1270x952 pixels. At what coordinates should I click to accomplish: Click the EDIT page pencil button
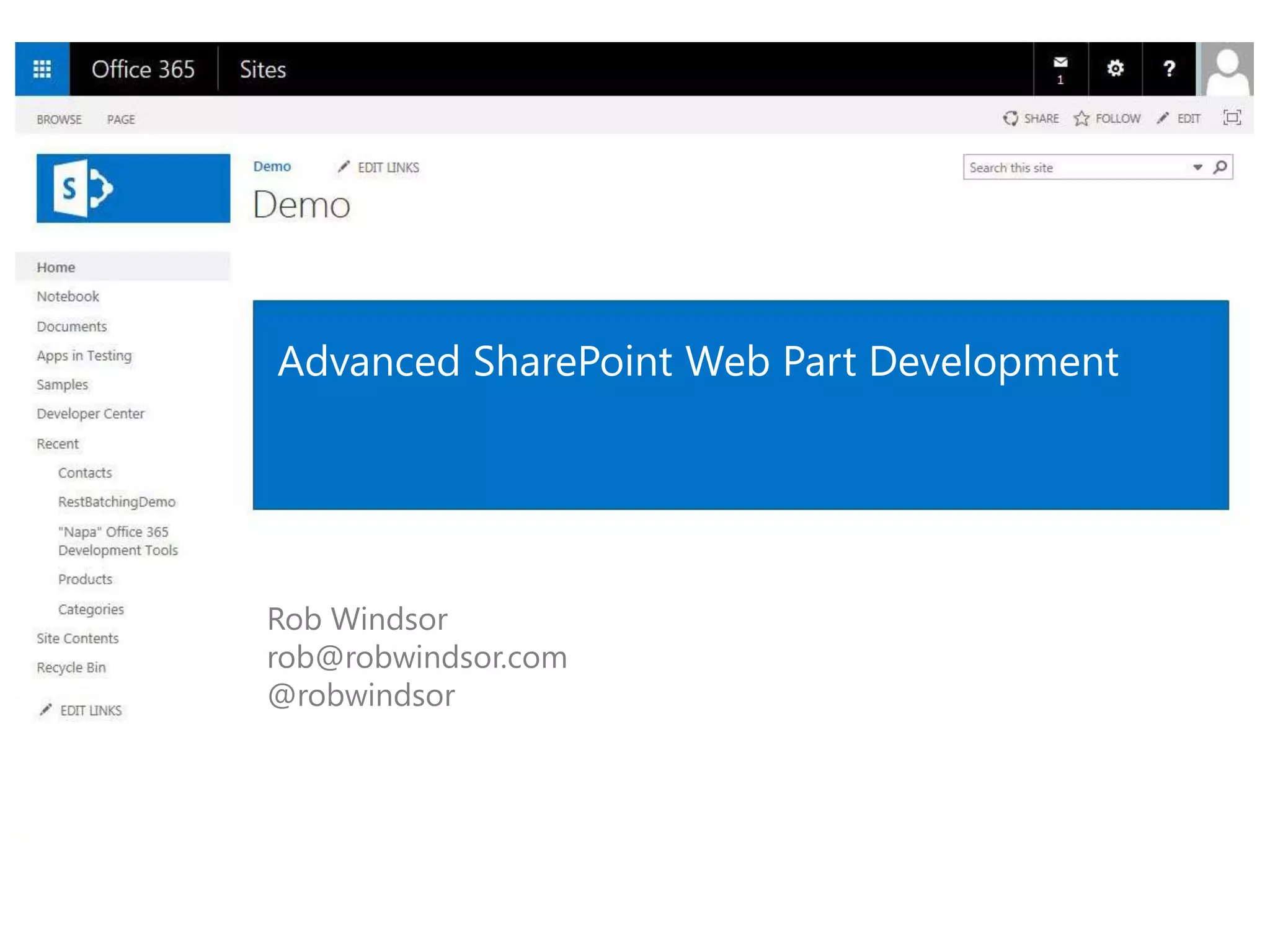(x=1179, y=118)
